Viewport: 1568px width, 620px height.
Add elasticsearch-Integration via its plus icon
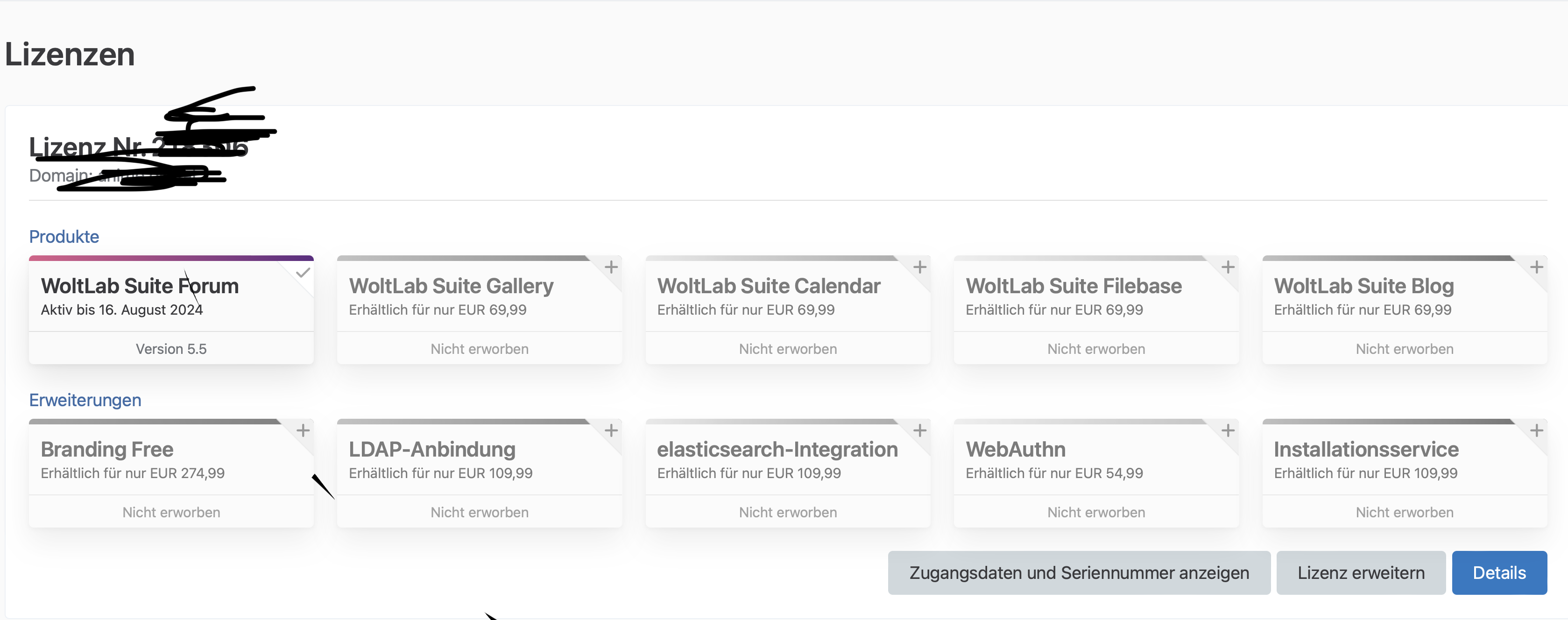(920, 431)
